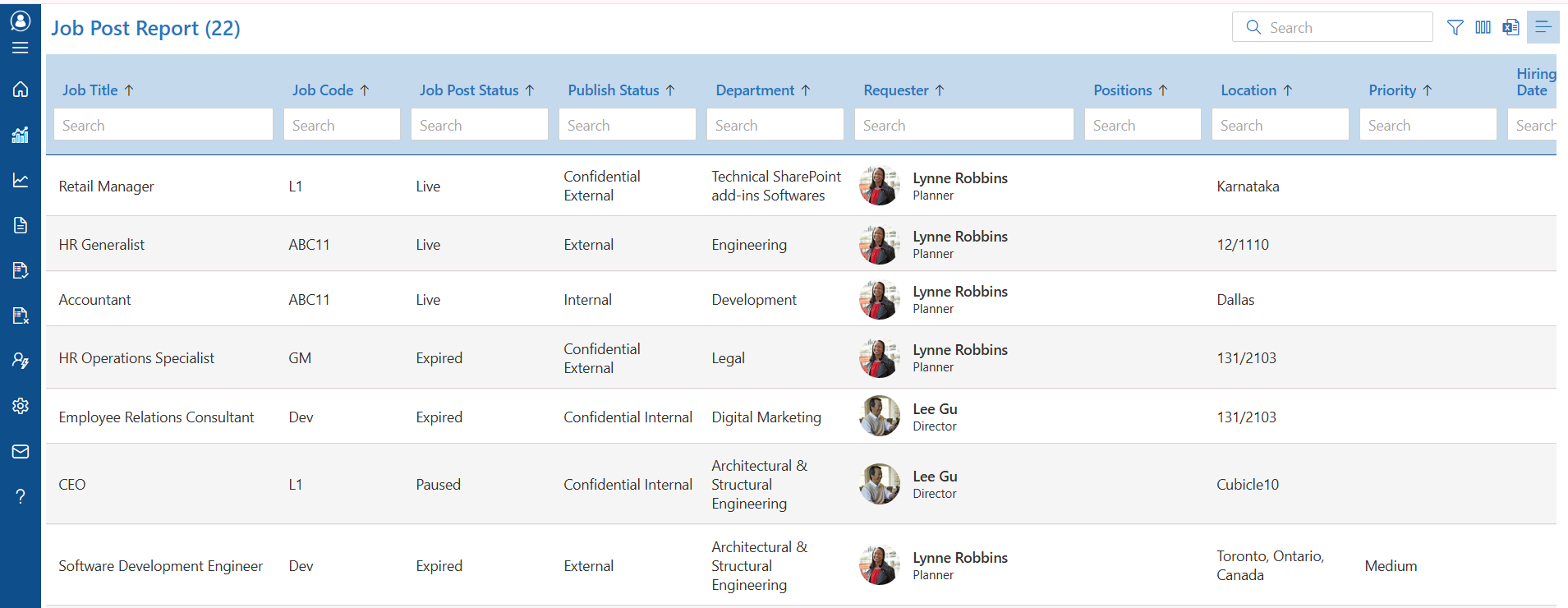Open the column chooser icon
The width and height of the screenshot is (1568, 608).
(1483, 27)
